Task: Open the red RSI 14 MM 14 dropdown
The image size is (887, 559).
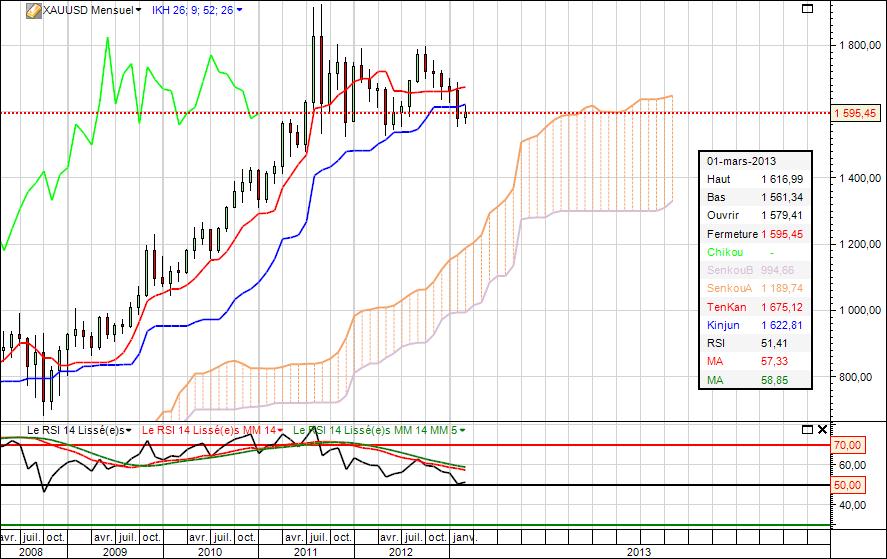Action: (281, 430)
